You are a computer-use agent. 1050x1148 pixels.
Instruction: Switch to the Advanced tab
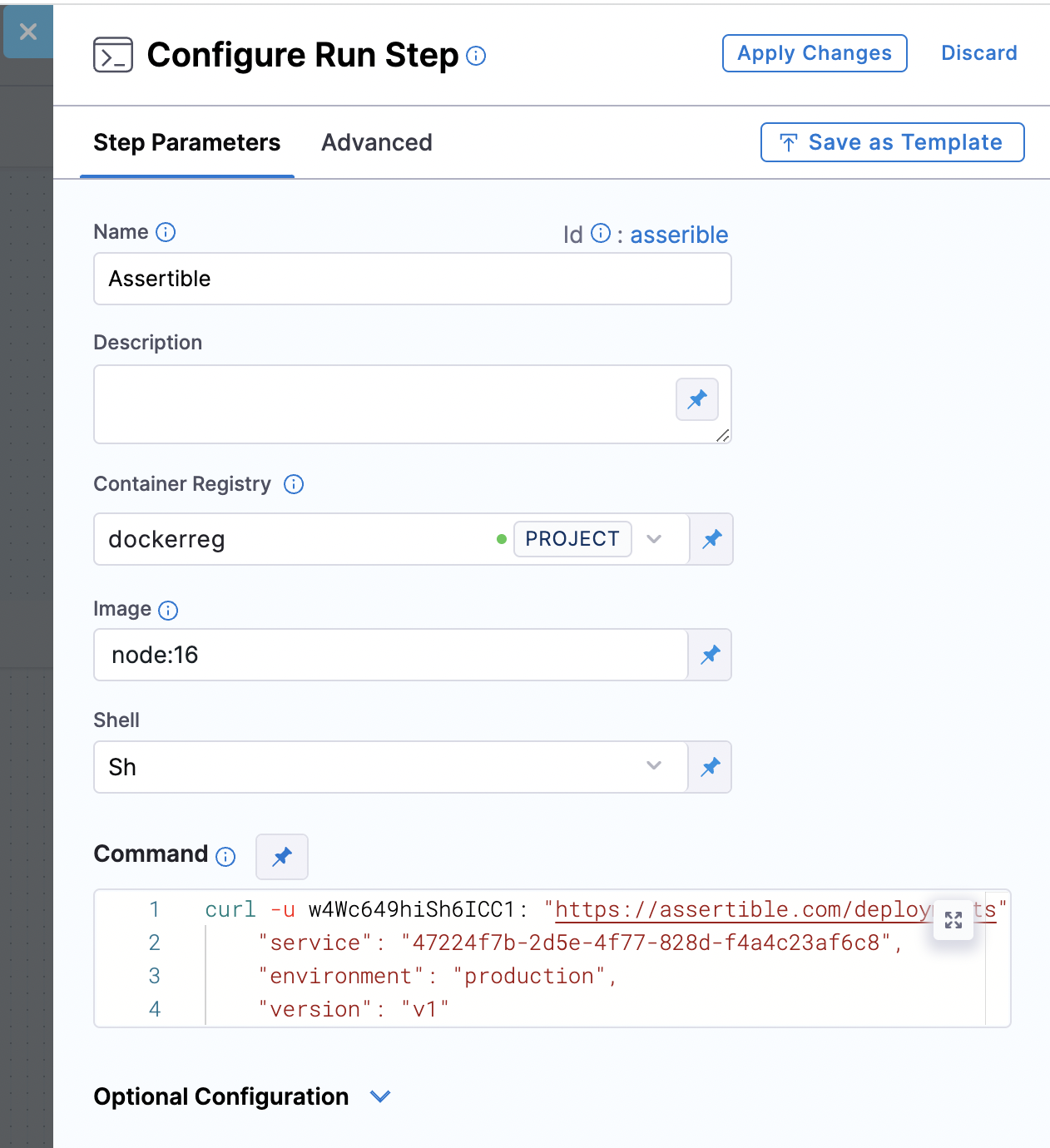click(376, 142)
